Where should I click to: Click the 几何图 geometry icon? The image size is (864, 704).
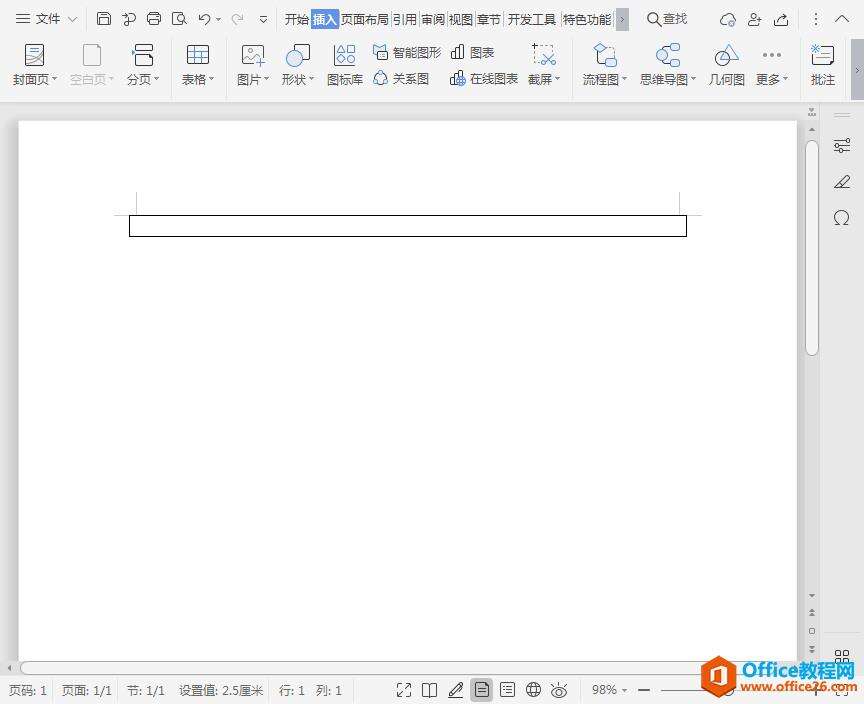727,64
